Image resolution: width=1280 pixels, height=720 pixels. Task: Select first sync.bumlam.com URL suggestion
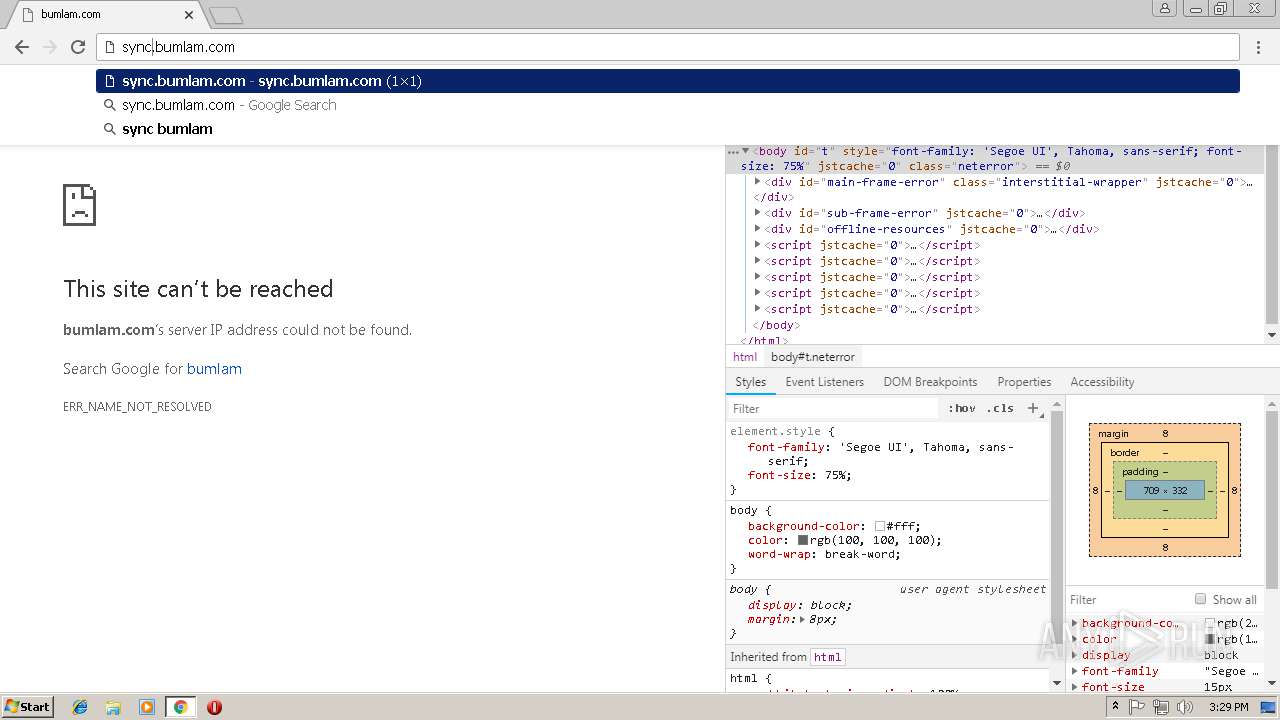pos(668,81)
